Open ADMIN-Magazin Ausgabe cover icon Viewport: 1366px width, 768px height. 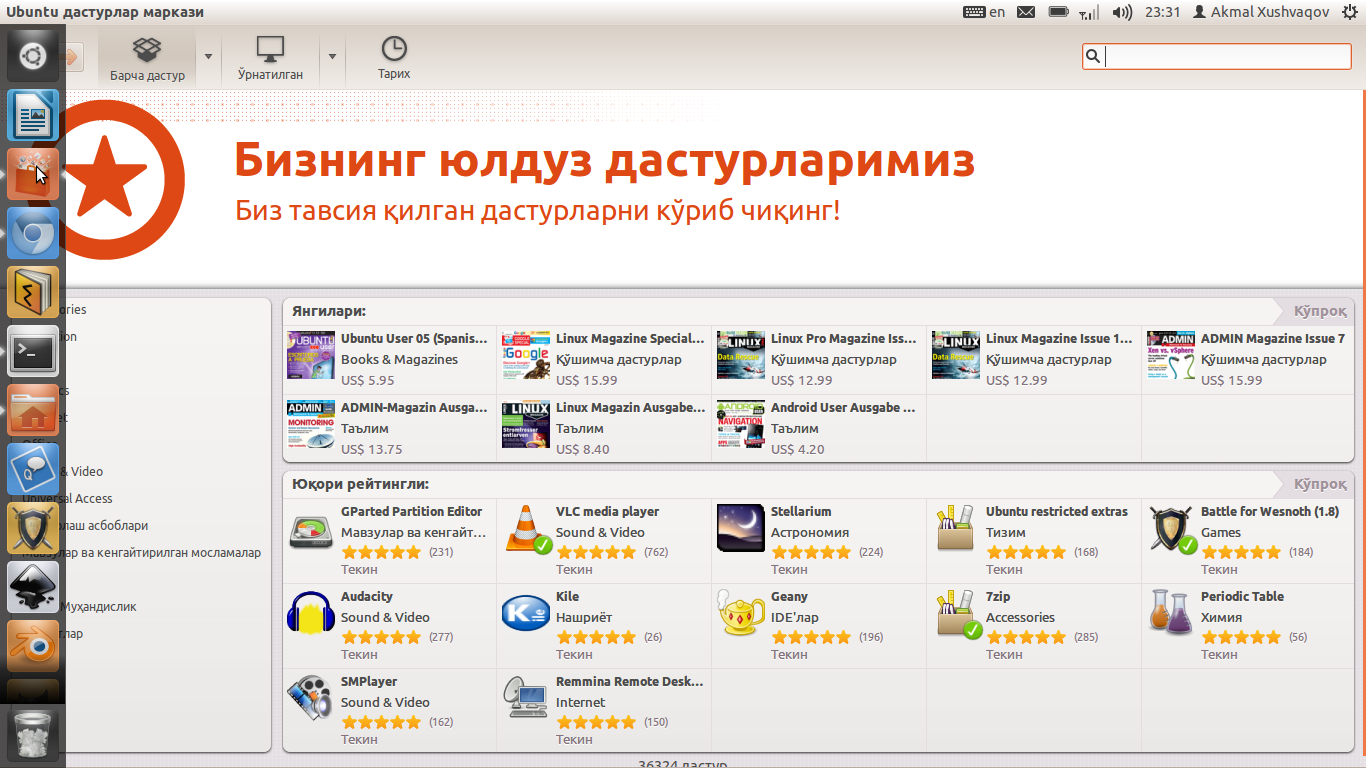tap(311, 424)
